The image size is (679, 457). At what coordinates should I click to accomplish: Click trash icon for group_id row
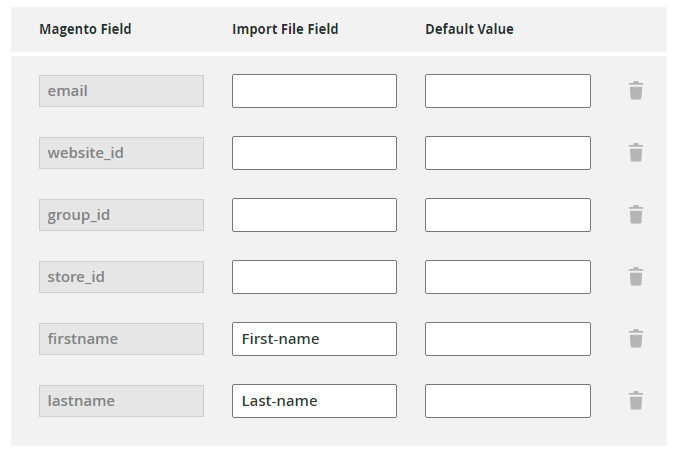click(x=635, y=215)
